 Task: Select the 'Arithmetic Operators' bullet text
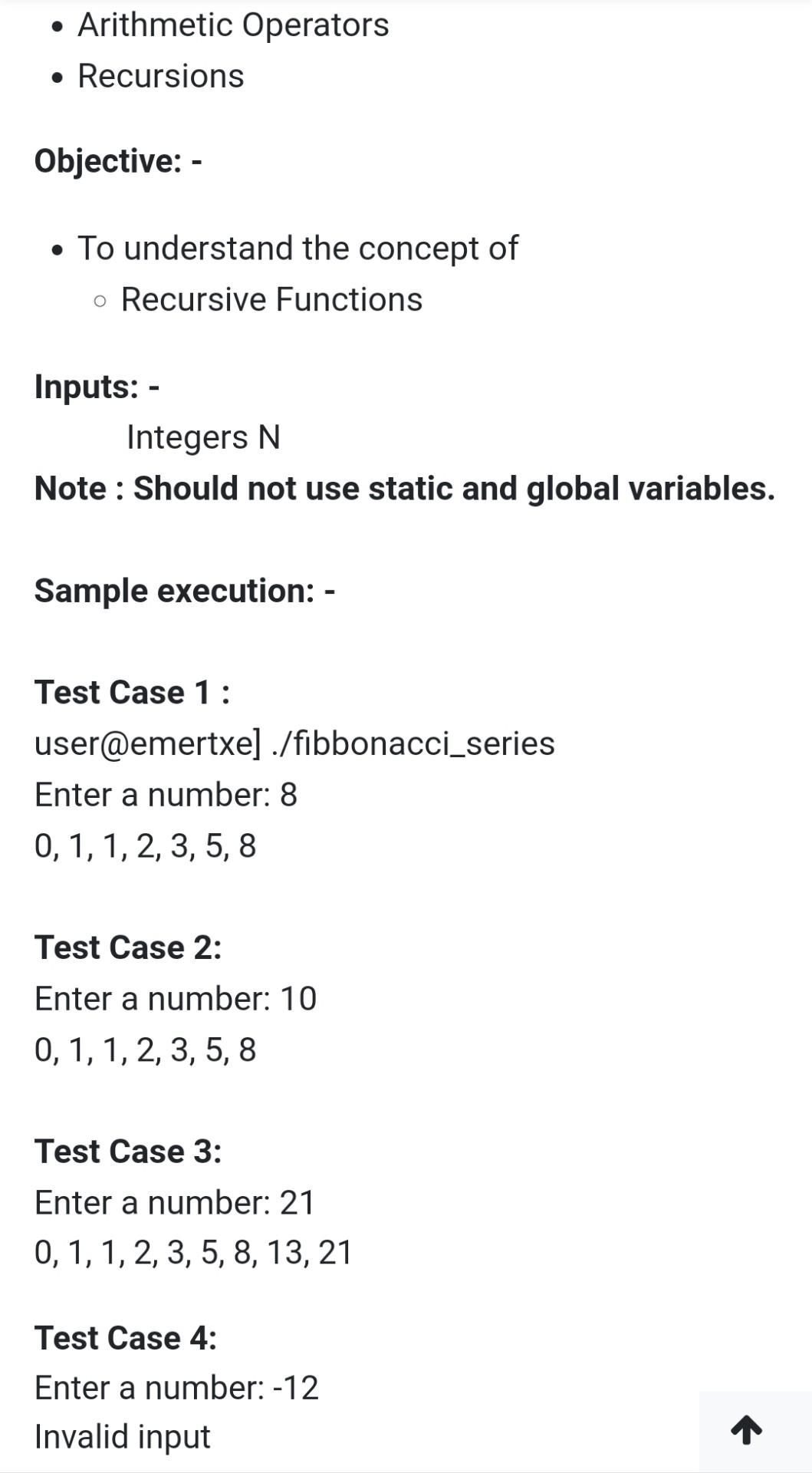pos(233,25)
